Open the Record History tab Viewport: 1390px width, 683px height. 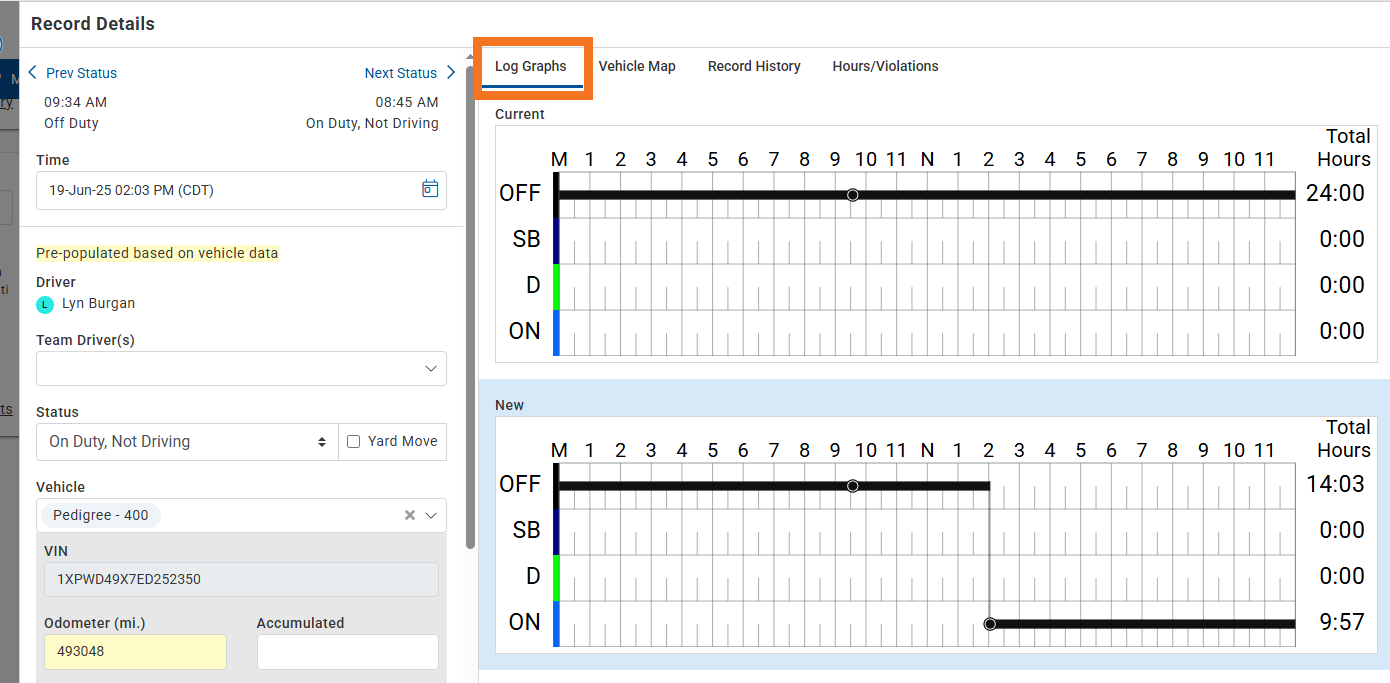click(x=754, y=66)
